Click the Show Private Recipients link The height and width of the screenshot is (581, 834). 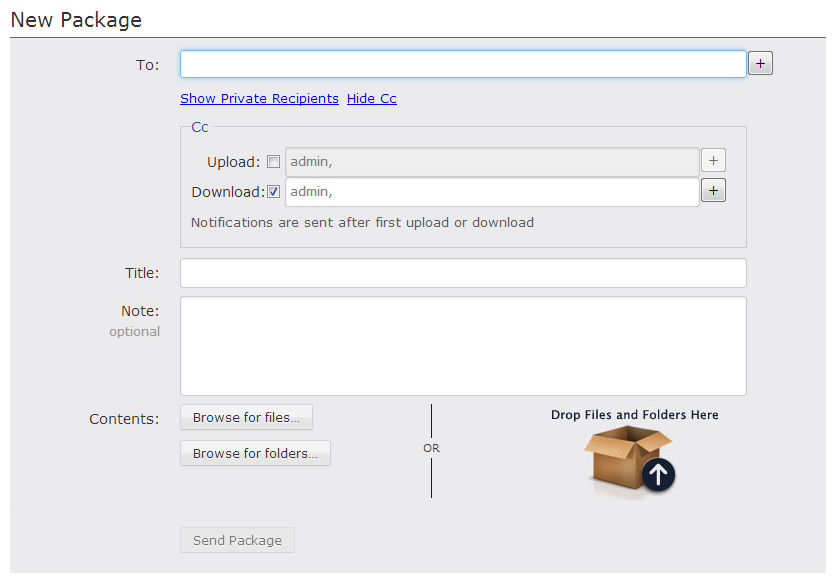click(x=259, y=98)
